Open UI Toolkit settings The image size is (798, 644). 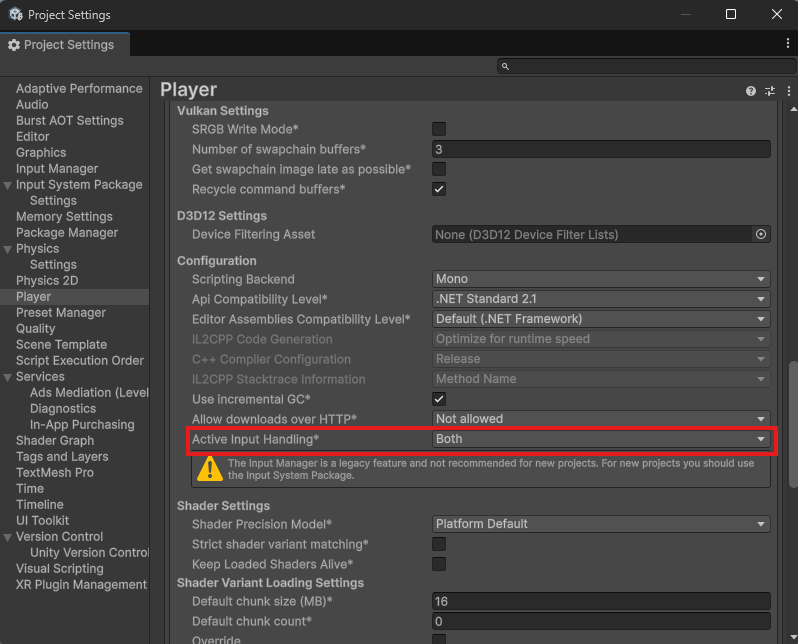pyautogui.click(x=42, y=520)
